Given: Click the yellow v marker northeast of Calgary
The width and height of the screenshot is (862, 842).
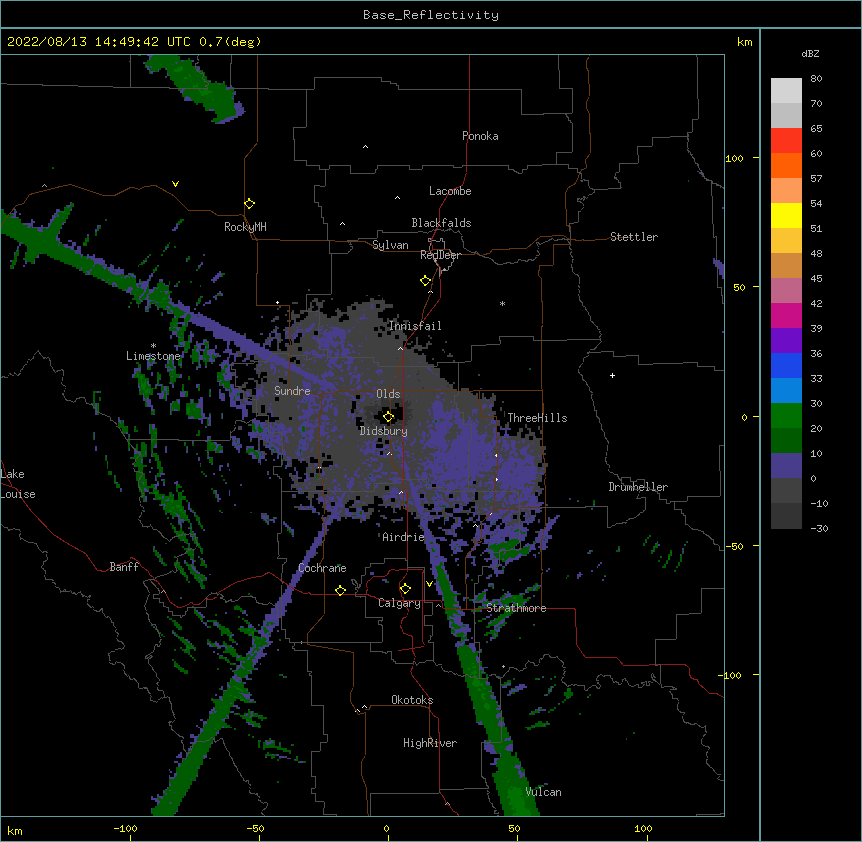Looking at the screenshot, I should tap(429, 583).
